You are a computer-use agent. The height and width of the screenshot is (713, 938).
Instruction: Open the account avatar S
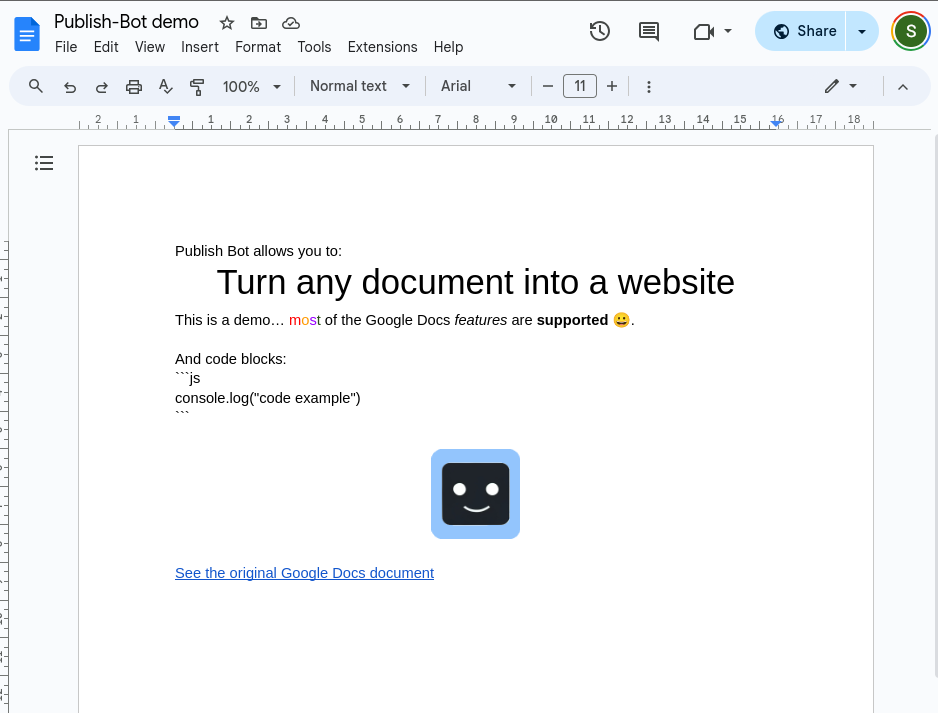pos(910,31)
